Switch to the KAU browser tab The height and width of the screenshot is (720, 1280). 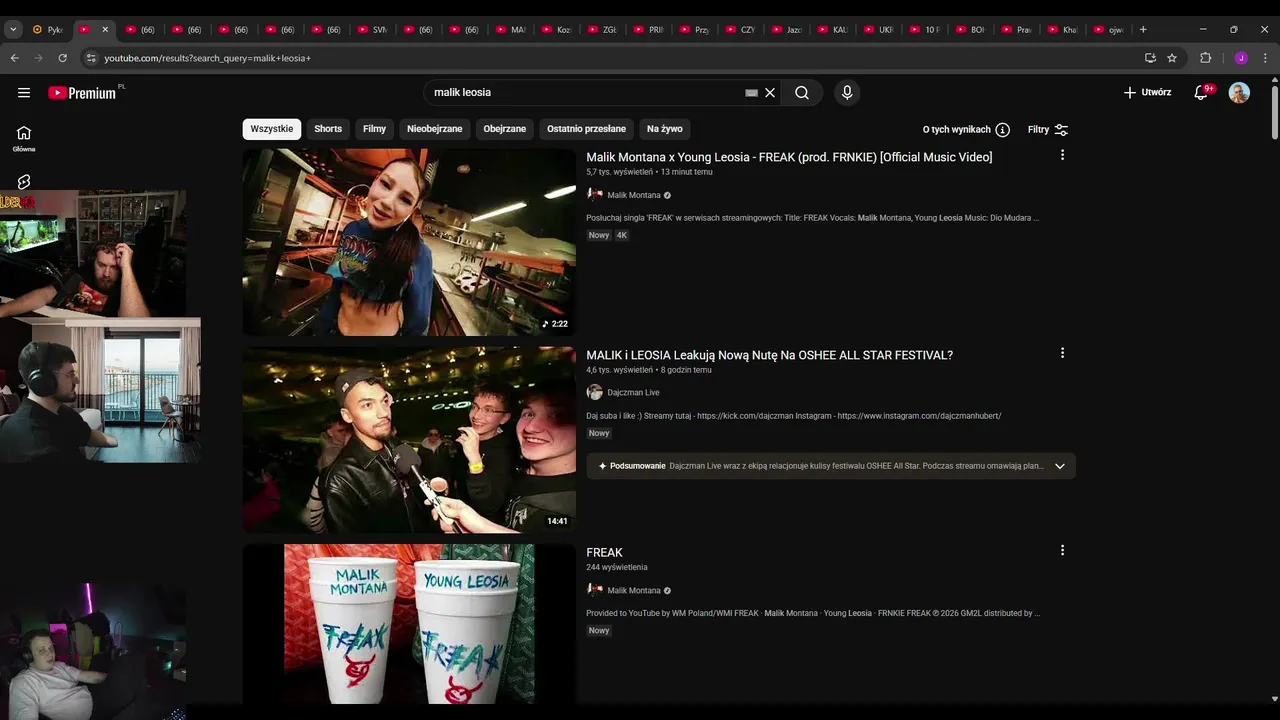(834, 30)
